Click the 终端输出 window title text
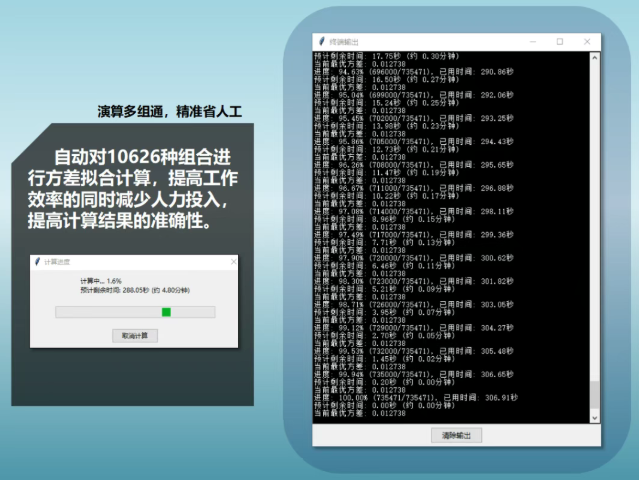639x480 pixels. (x=347, y=41)
